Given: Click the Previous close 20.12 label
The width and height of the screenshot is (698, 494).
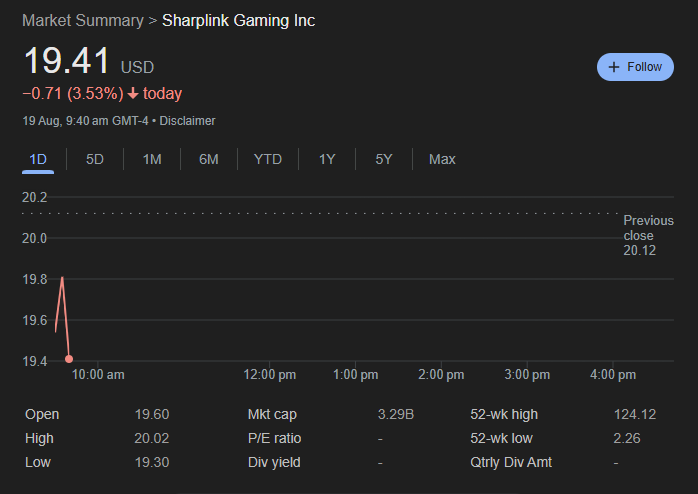Looking at the screenshot, I should (647, 235).
